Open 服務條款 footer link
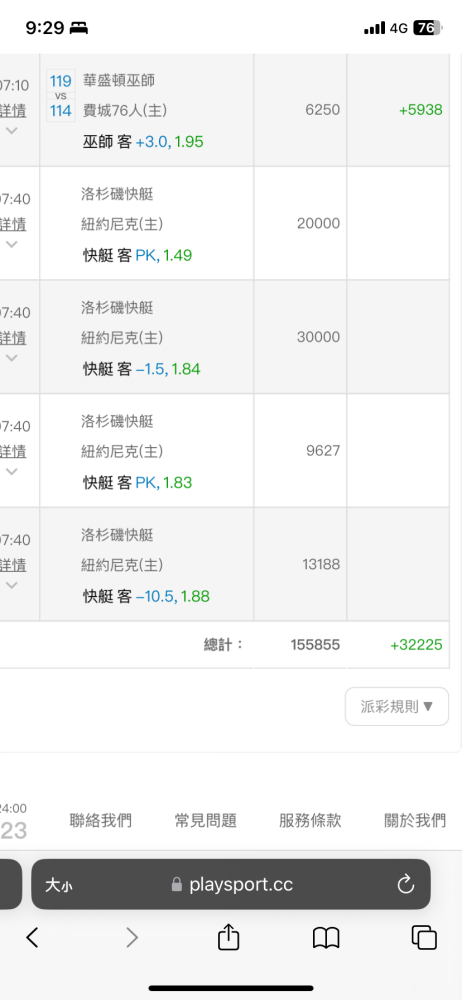This screenshot has width=462, height=1000. click(310, 820)
